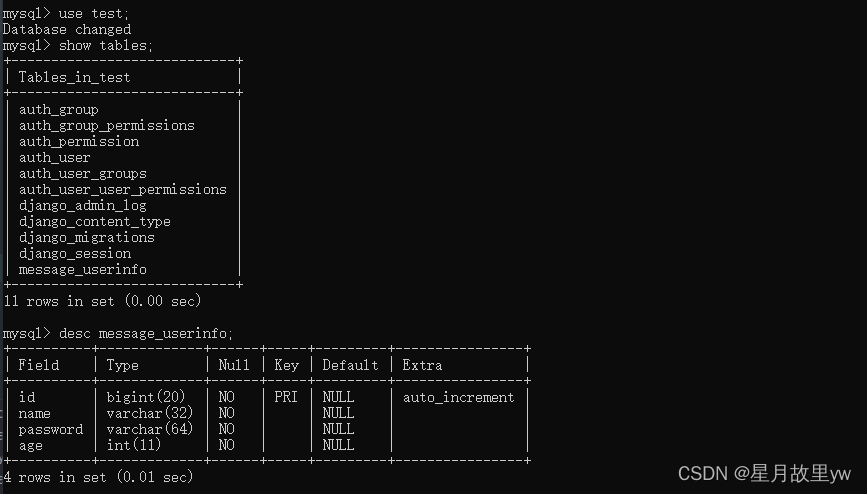
Task: Click the django_session table entry
Action: [x=74, y=253]
